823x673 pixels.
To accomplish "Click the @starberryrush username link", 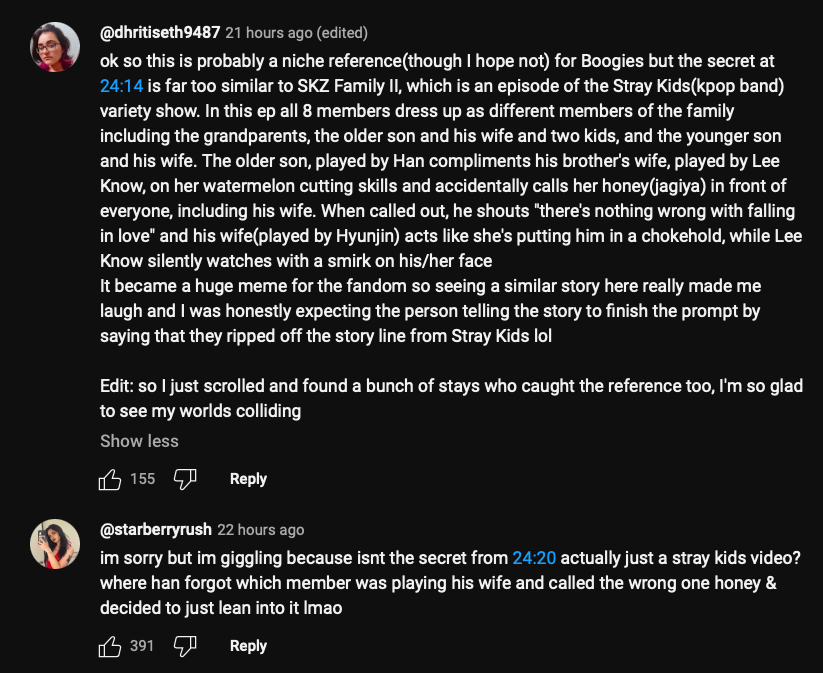I will tap(155, 530).
